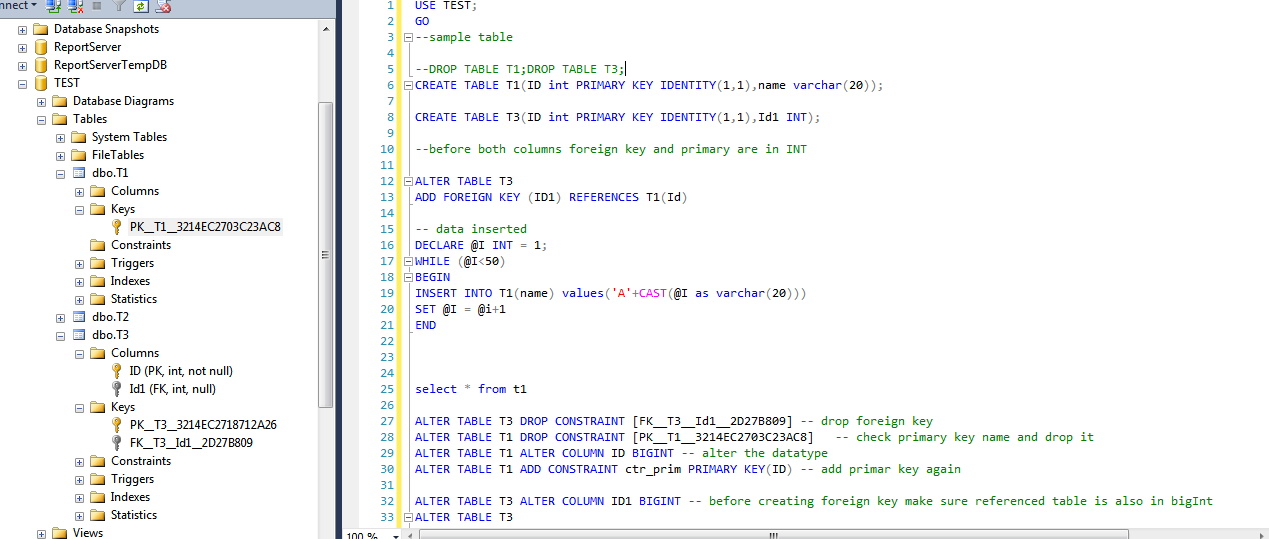Click the comment '-- data inserted' on line 15
Image resolution: width=1269 pixels, height=539 pixels.
[x=471, y=229]
